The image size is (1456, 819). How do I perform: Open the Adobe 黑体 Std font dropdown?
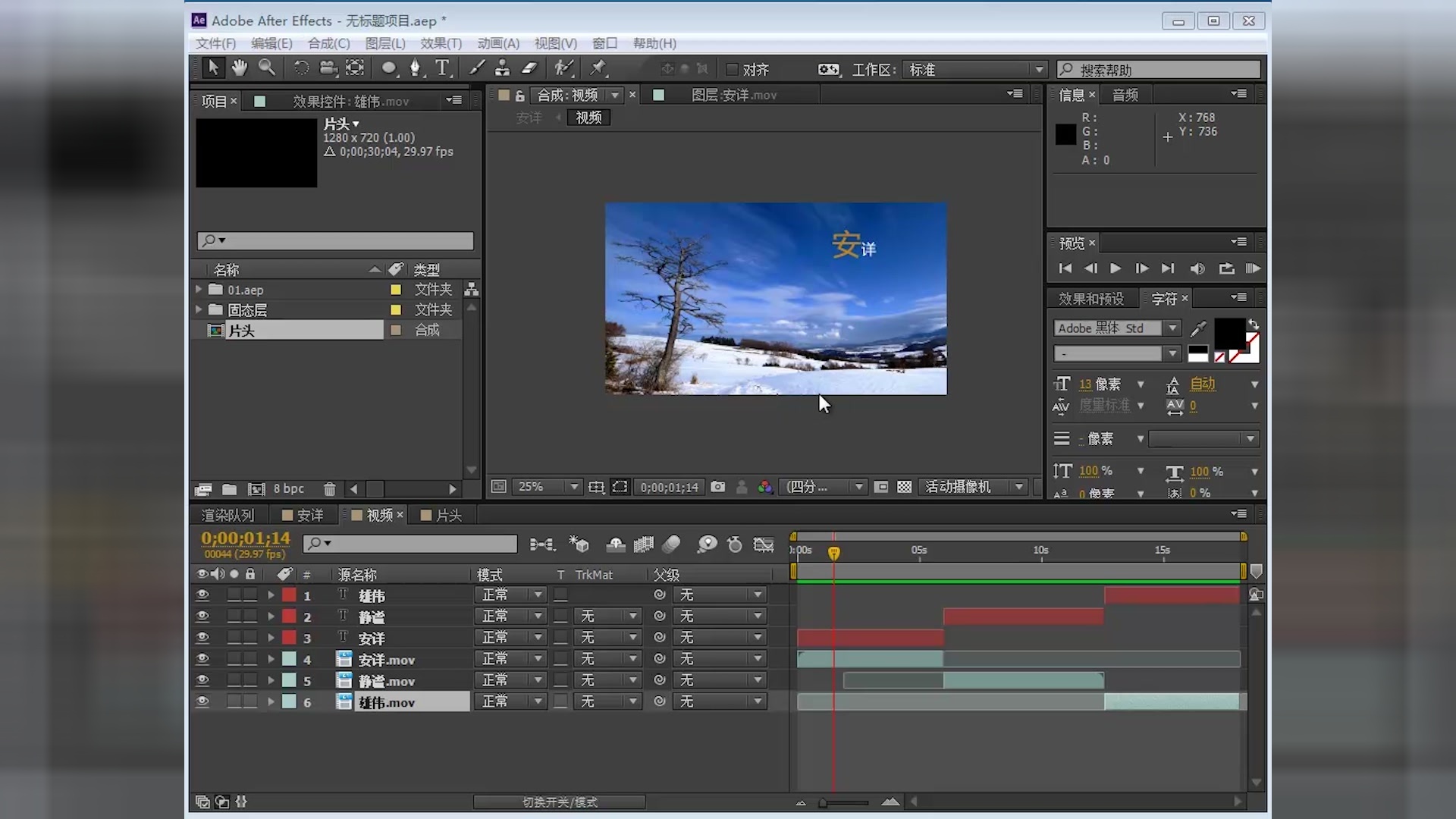(1117, 328)
